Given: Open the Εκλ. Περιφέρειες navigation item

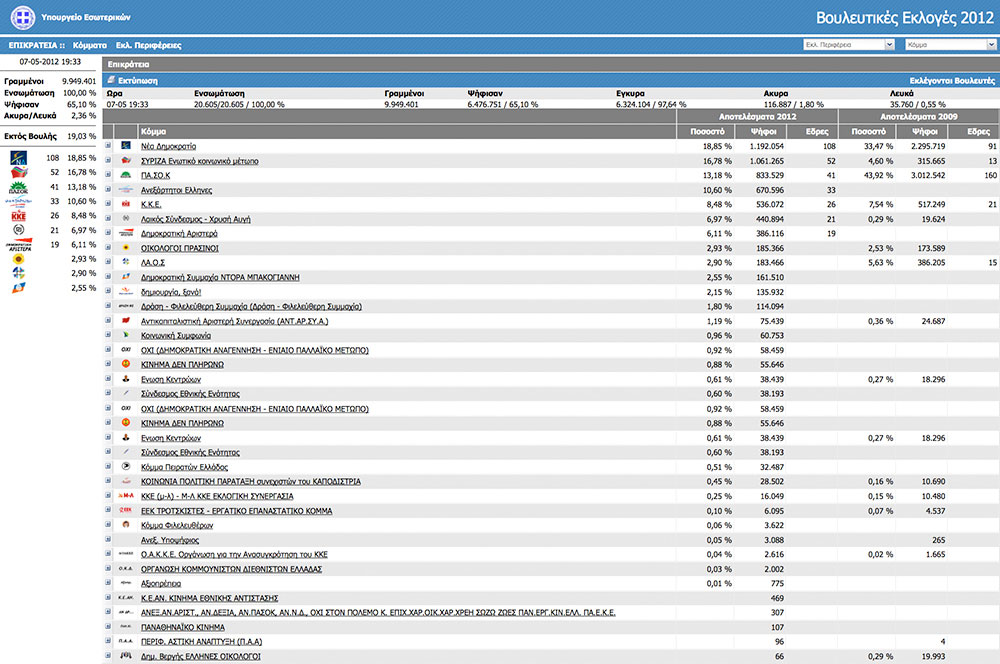Looking at the screenshot, I should coord(149,45).
